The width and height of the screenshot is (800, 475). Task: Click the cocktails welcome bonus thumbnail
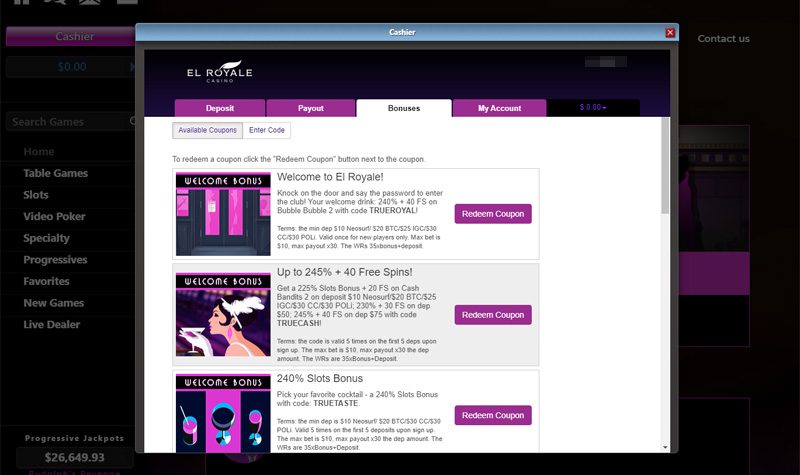click(223, 413)
